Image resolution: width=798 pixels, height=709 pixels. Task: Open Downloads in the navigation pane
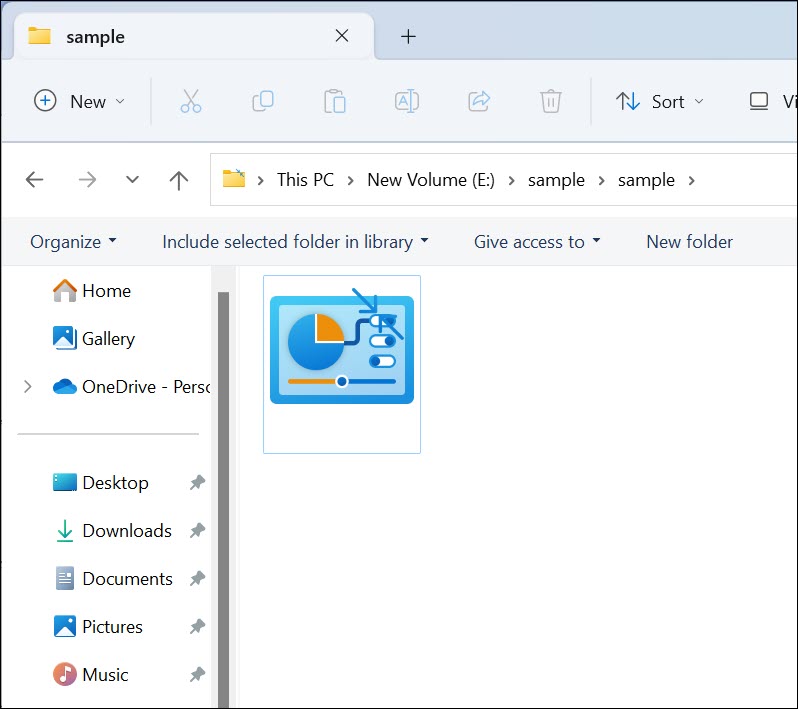(x=126, y=531)
